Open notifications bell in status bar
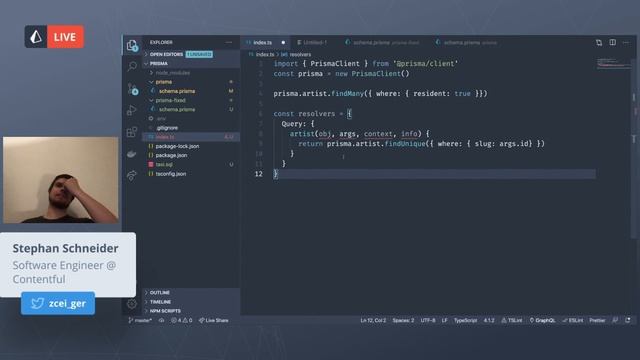This screenshot has width=640, height=360. pyautogui.click(x=628, y=320)
